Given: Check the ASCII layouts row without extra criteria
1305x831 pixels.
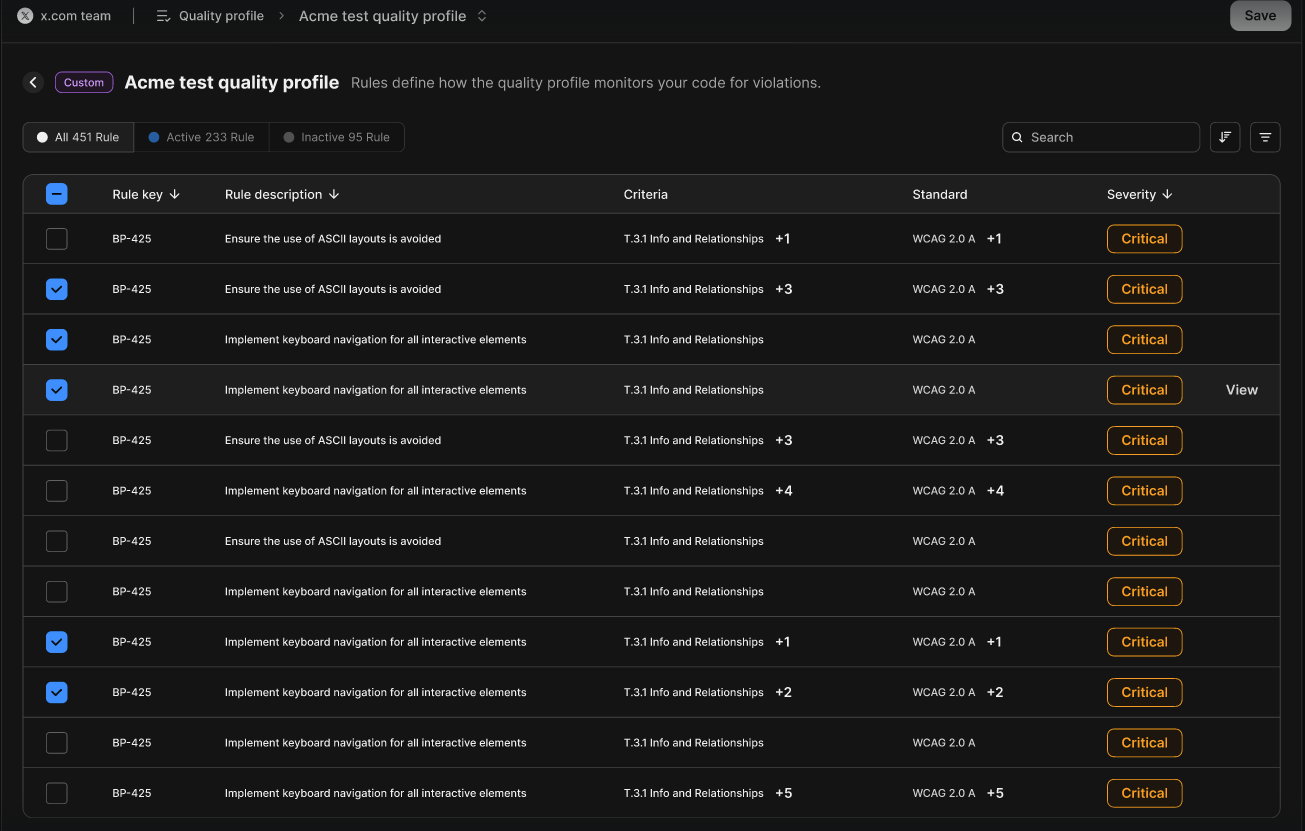Looking at the screenshot, I should pyautogui.click(x=57, y=541).
